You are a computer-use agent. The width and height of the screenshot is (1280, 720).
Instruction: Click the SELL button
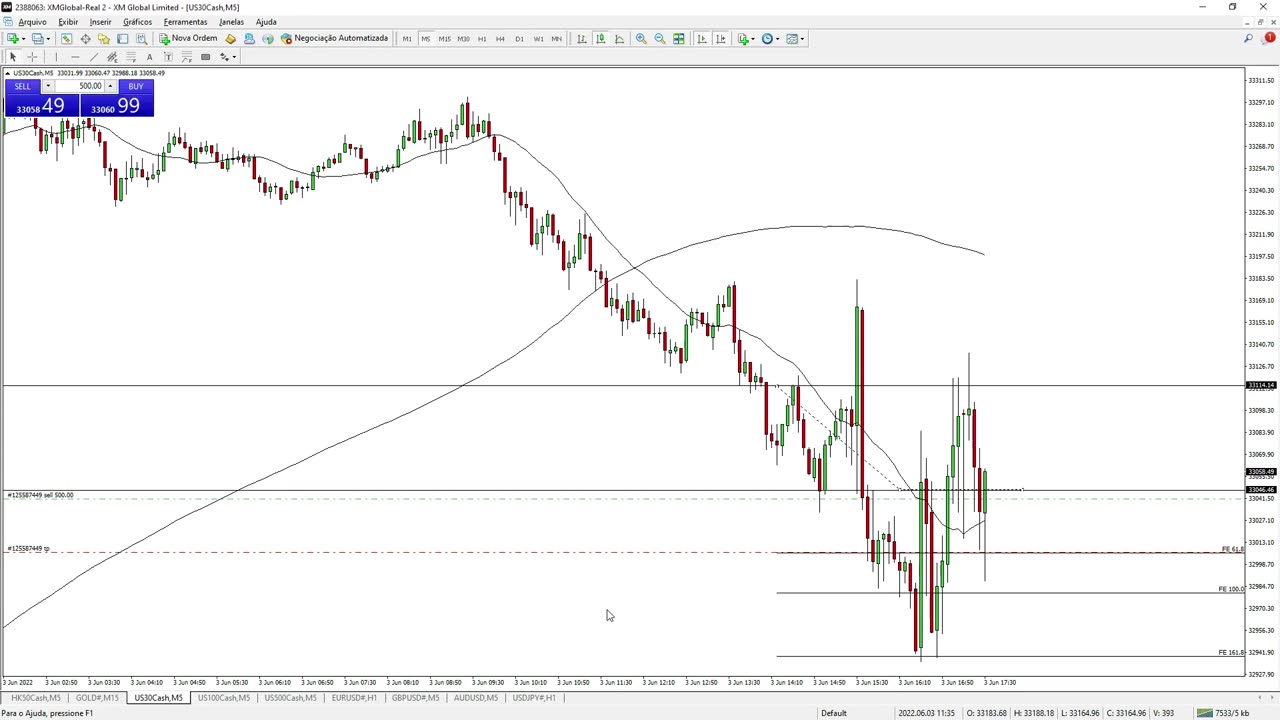pos(22,86)
